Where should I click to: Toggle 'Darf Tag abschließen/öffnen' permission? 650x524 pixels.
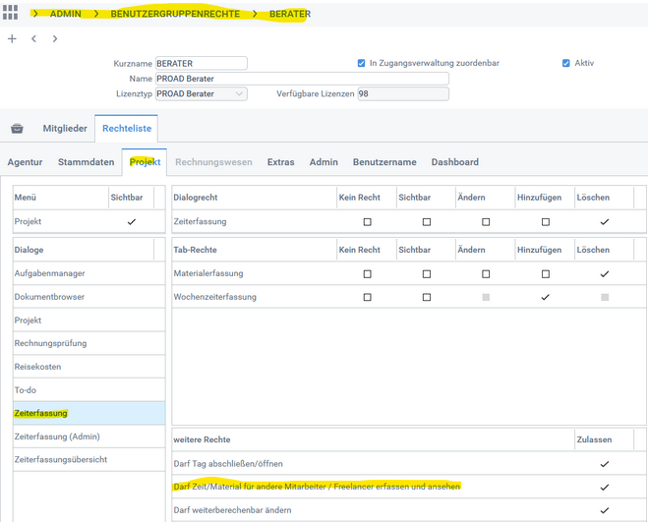604,464
